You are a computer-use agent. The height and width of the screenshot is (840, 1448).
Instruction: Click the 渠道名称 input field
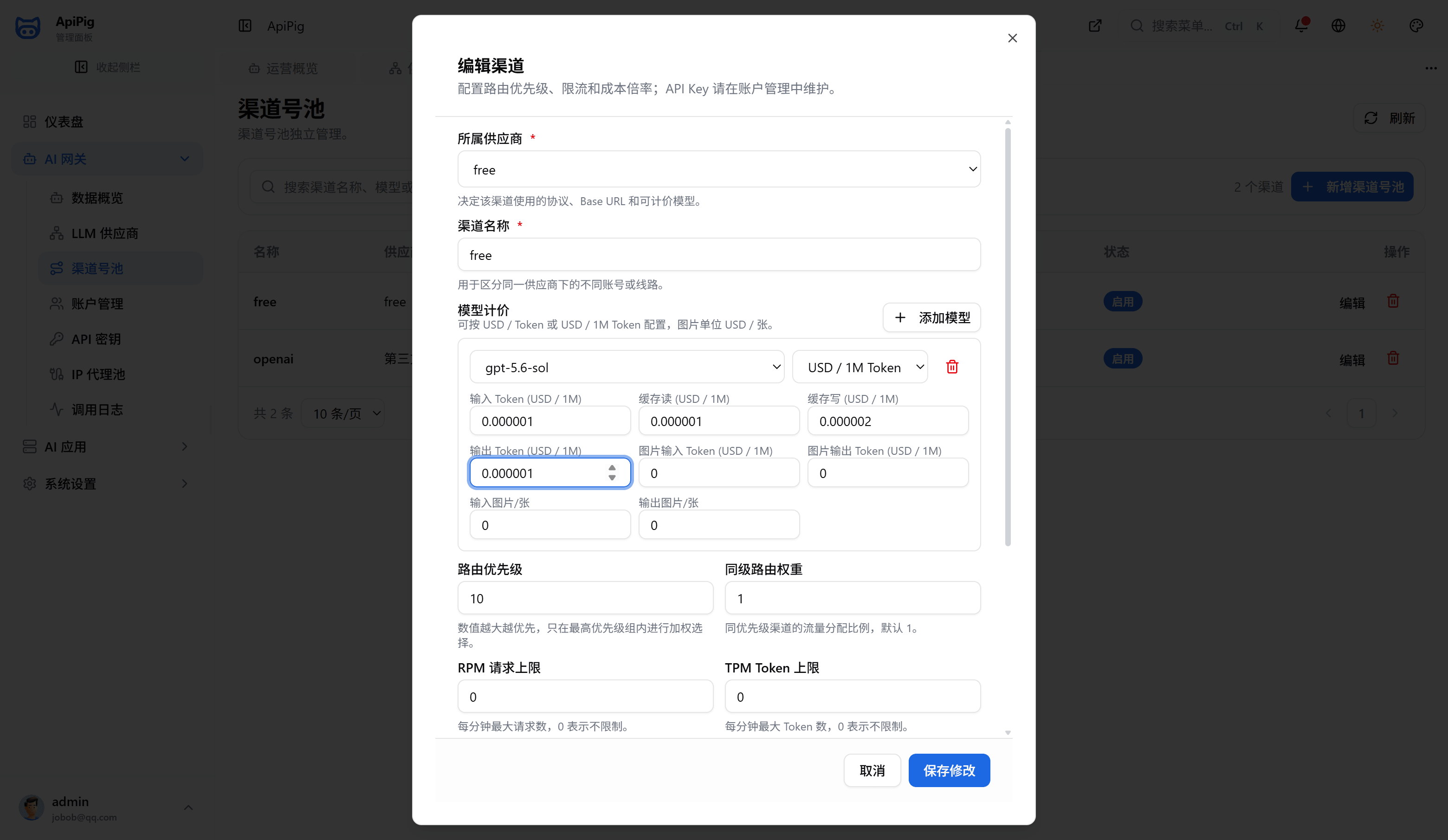[x=719, y=254]
